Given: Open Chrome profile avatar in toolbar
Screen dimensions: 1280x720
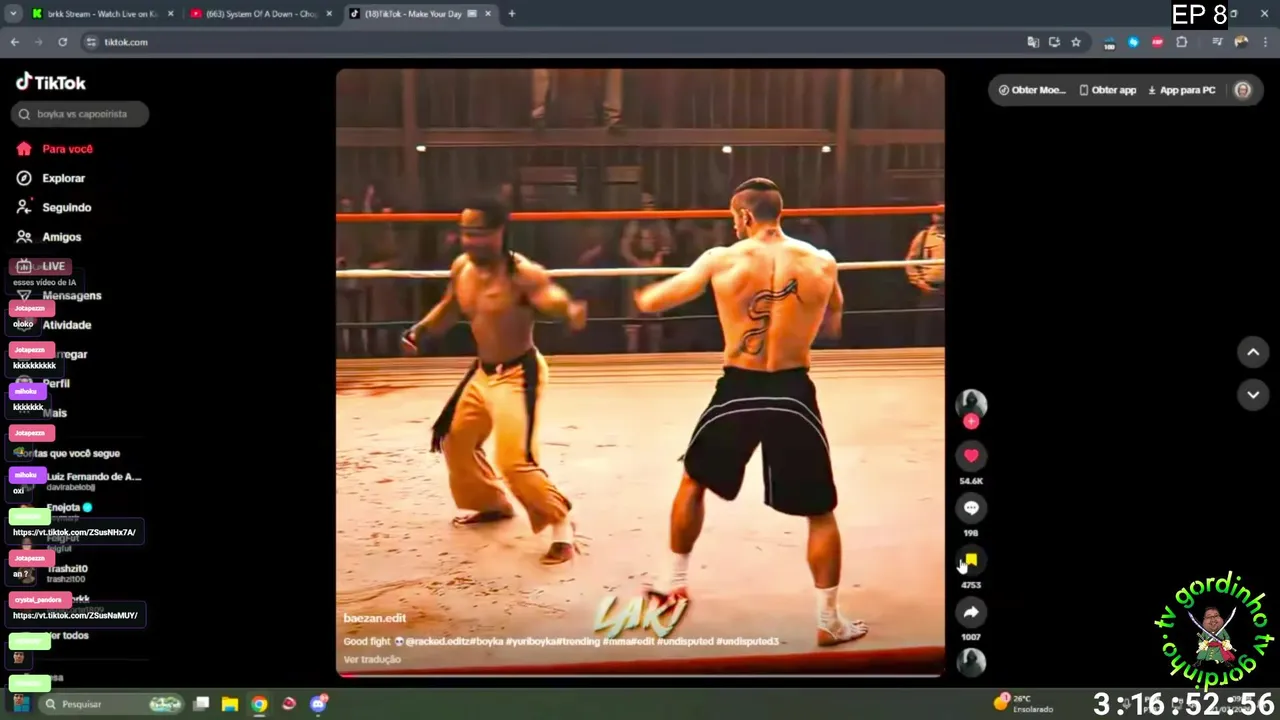Looking at the screenshot, I should pyautogui.click(x=1241, y=42).
